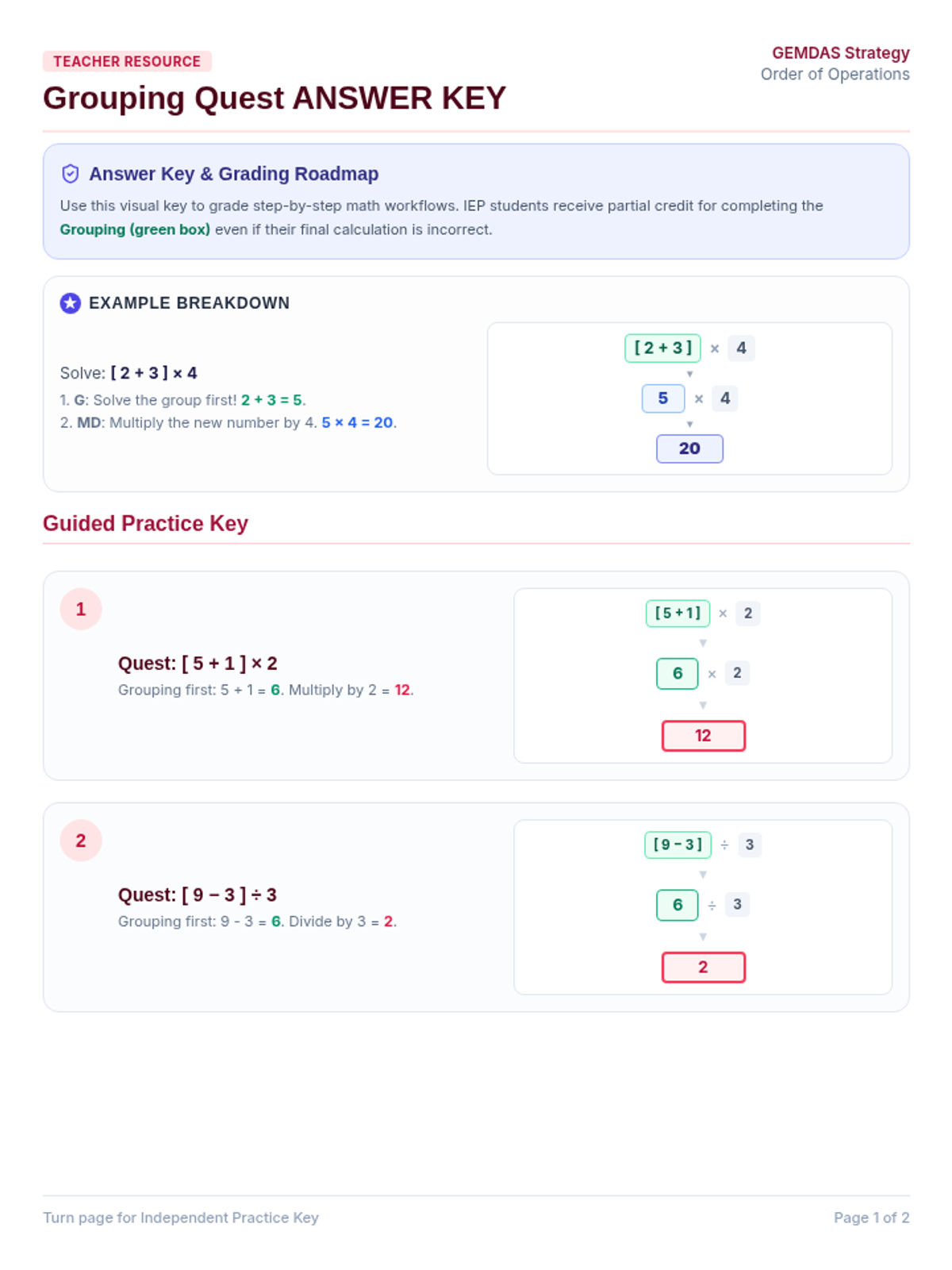
Task: Select the blue 5 result box in example
Action: pos(663,398)
